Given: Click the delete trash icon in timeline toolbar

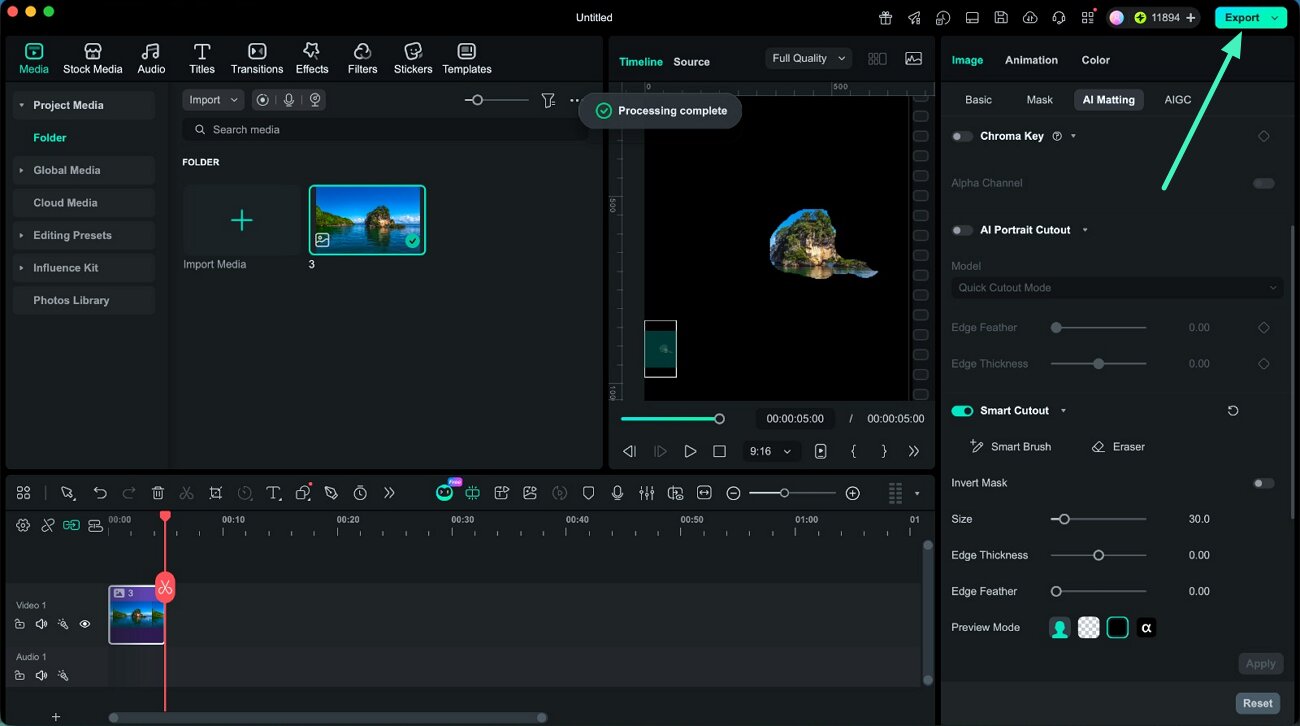Looking at the screenshot, I should pos(158,493).
